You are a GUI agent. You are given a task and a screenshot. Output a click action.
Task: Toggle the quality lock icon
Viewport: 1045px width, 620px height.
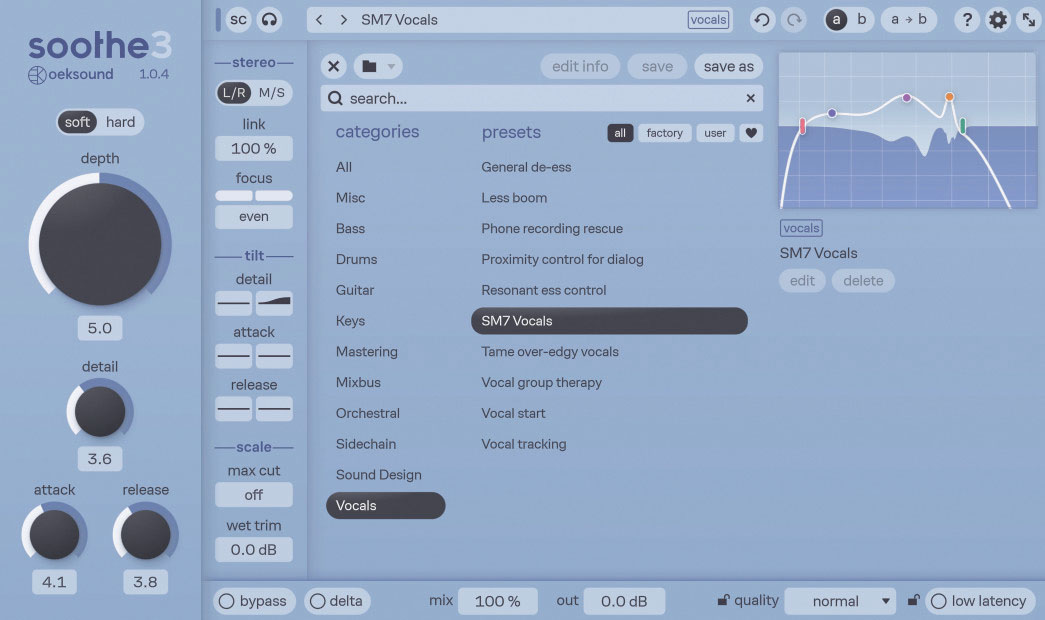click(x=723, y=600)
